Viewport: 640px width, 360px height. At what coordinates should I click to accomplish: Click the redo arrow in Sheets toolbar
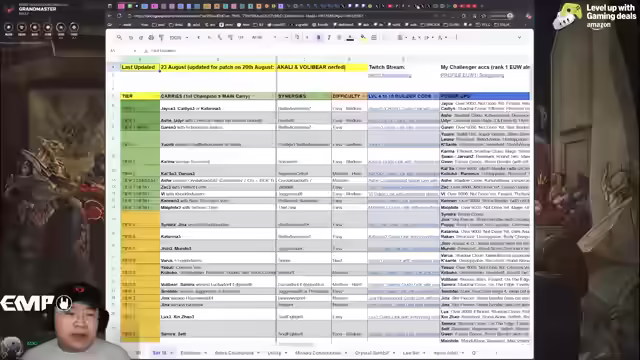[141, 38]
